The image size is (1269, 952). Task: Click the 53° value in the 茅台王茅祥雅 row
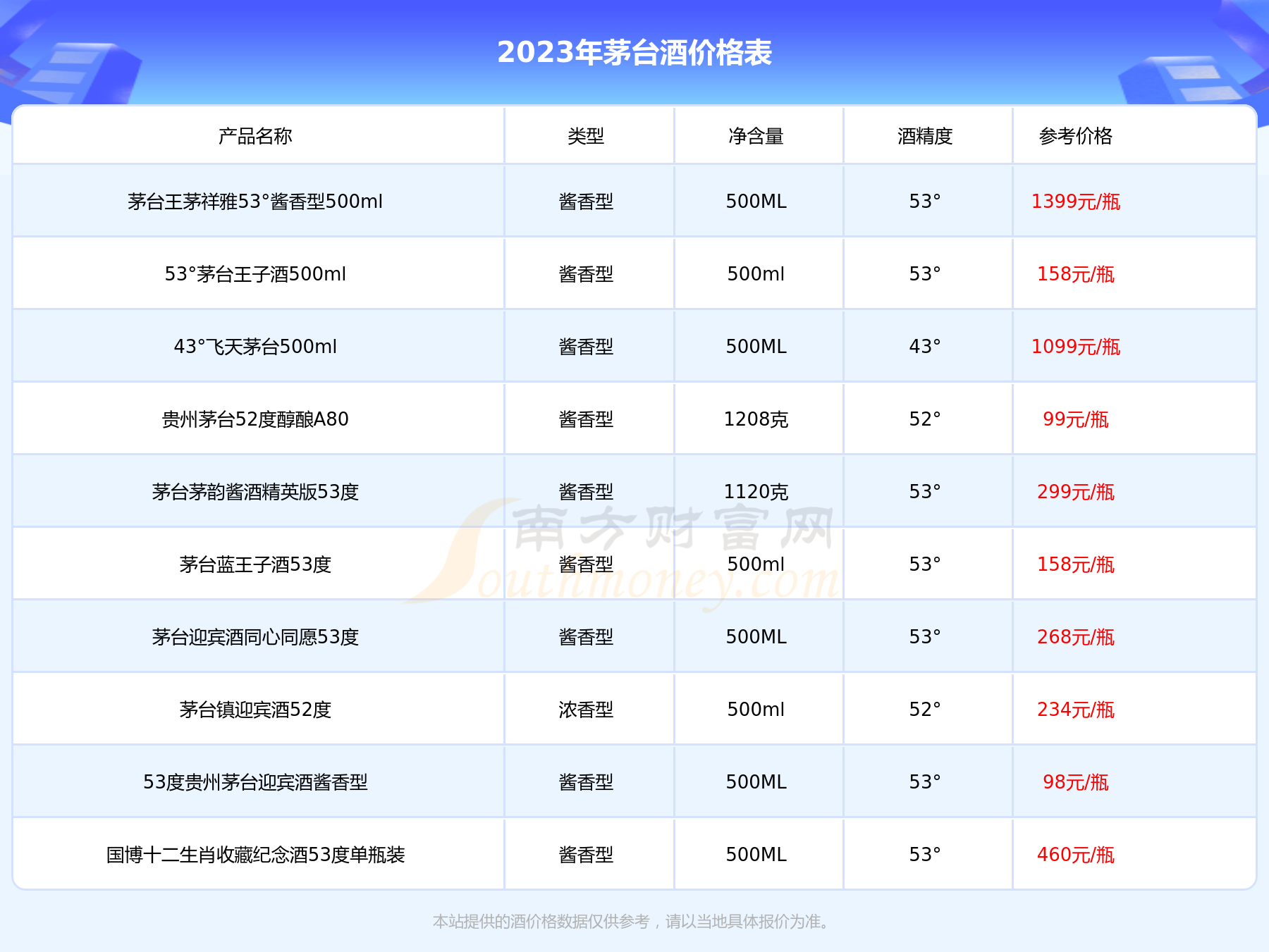(925, 202)
